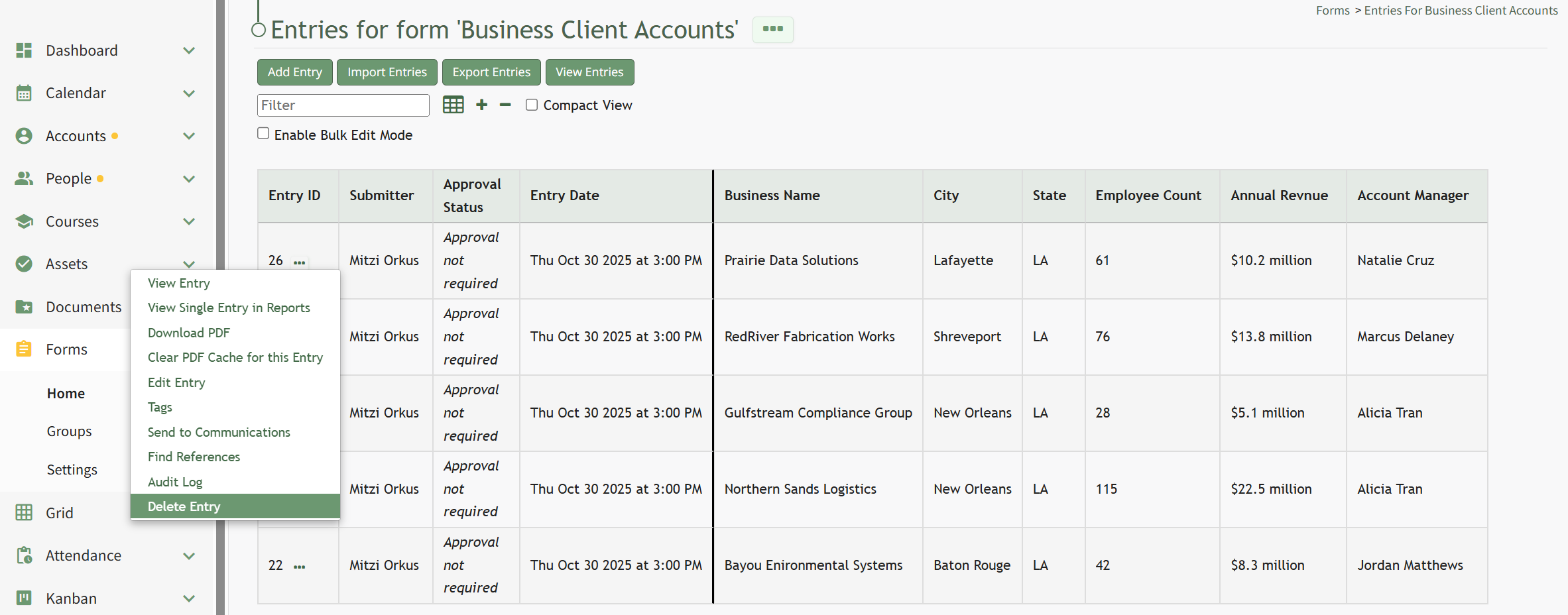Open Forms Settings in the sidebar

click(72, 470)
